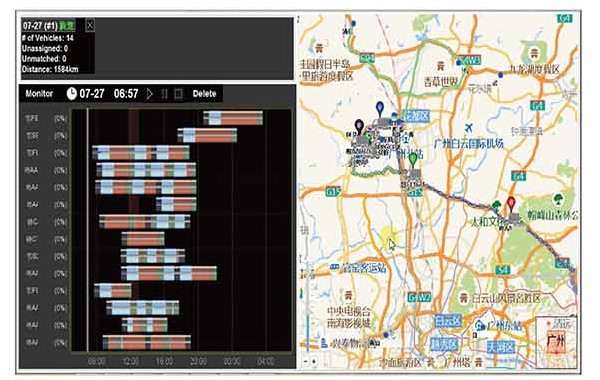Screen dimensions: 600x380
Task: Open the Guangzhou overview minimap thumbnail
Action: (556, 341)
